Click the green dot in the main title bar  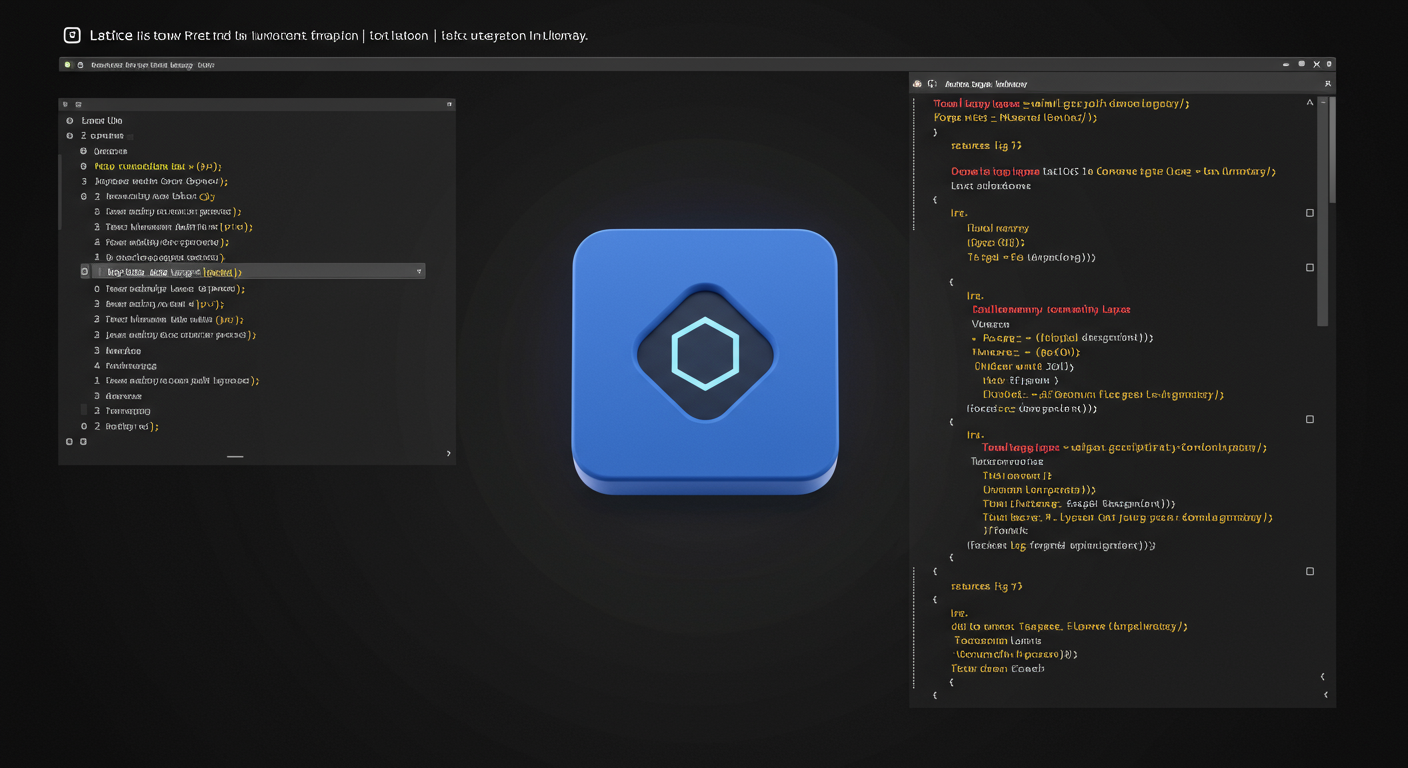(68, 65)
